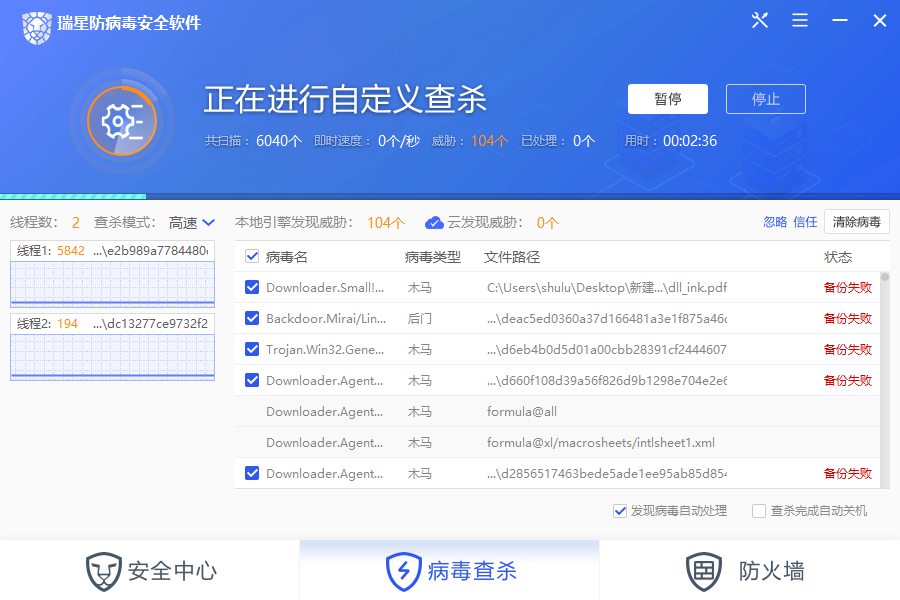Click the threat list vertical scrollbar
The height and width of the screenshot is (600, 900).
coord(885,380)
